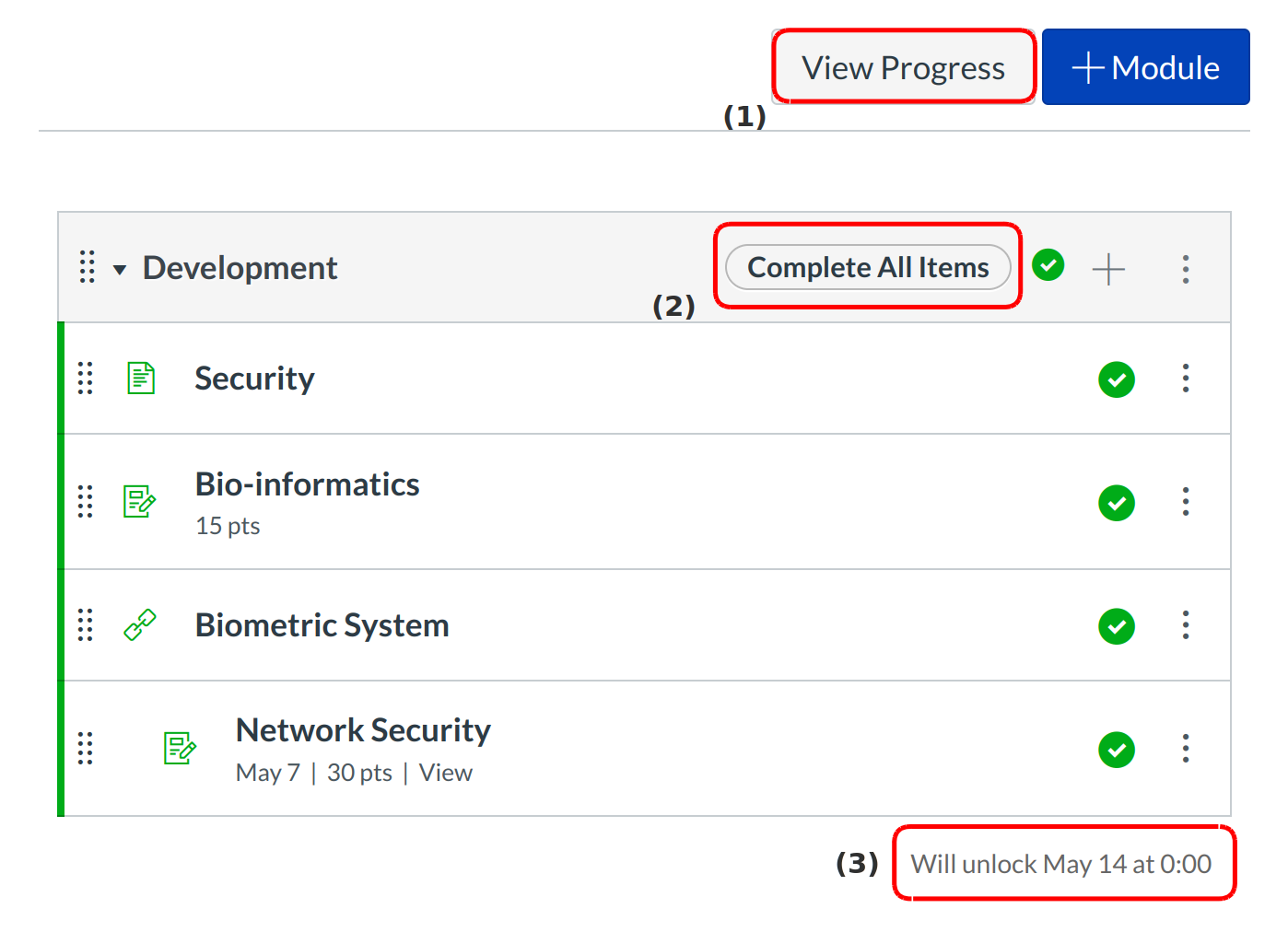Click the Complete All Items pill
This screenshot has width=1288, height=932.
coord(868,267)
